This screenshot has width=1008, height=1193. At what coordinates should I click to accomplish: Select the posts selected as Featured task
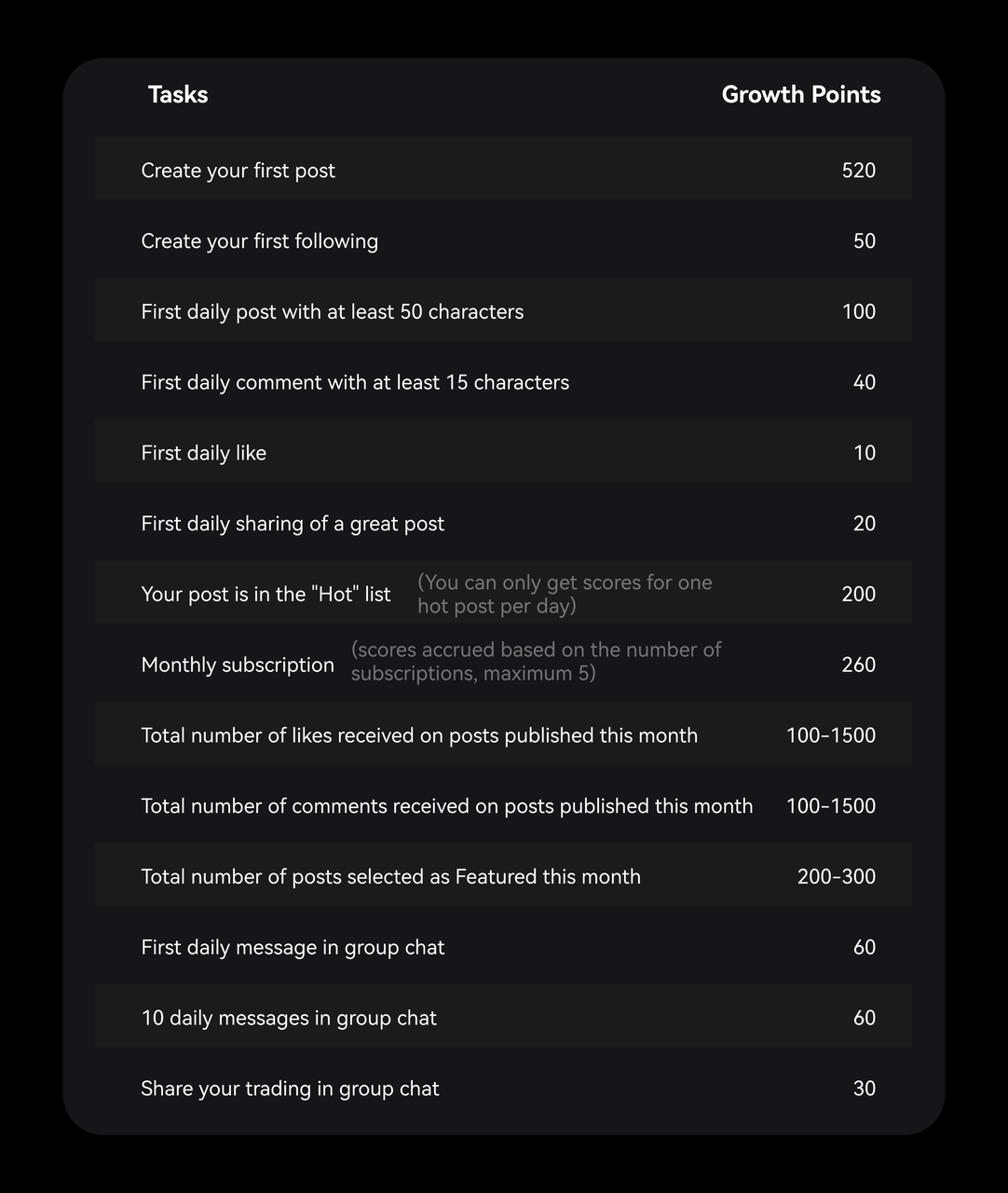pos(391,877)
